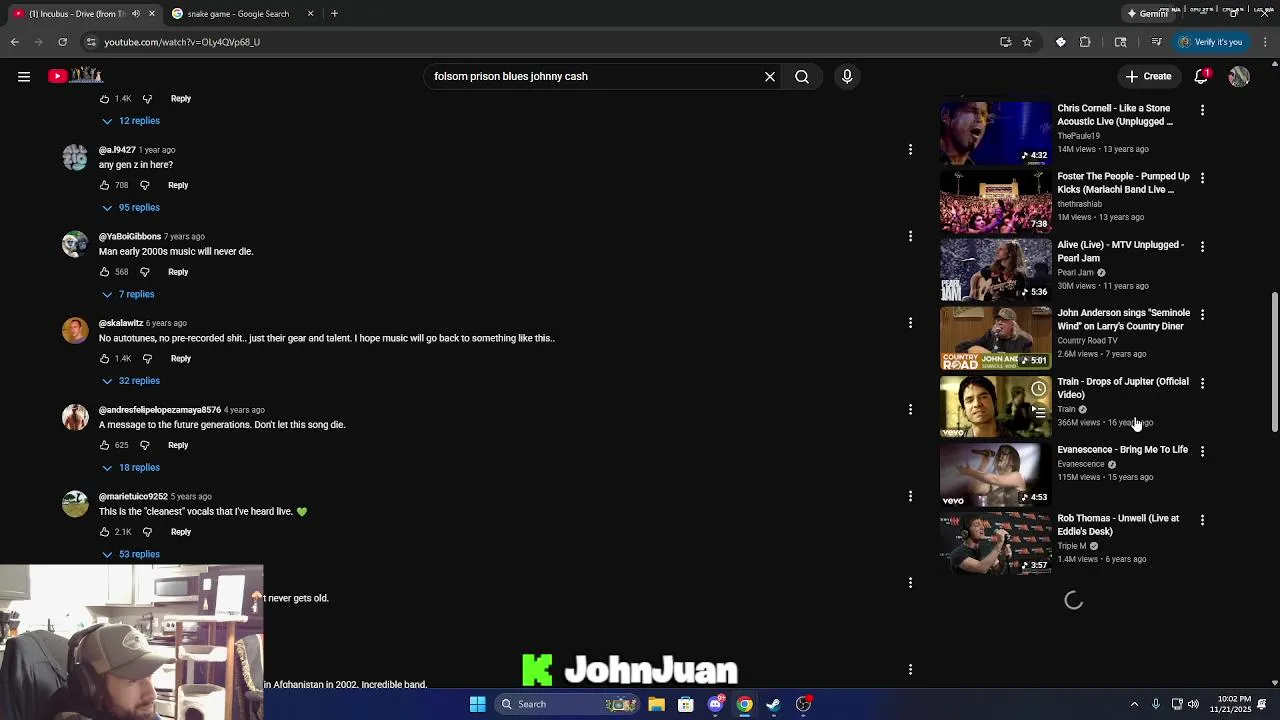1280x720 pixels.
Task: Like the comment by @YaBoiGibbons
Action: coord(104,272)
